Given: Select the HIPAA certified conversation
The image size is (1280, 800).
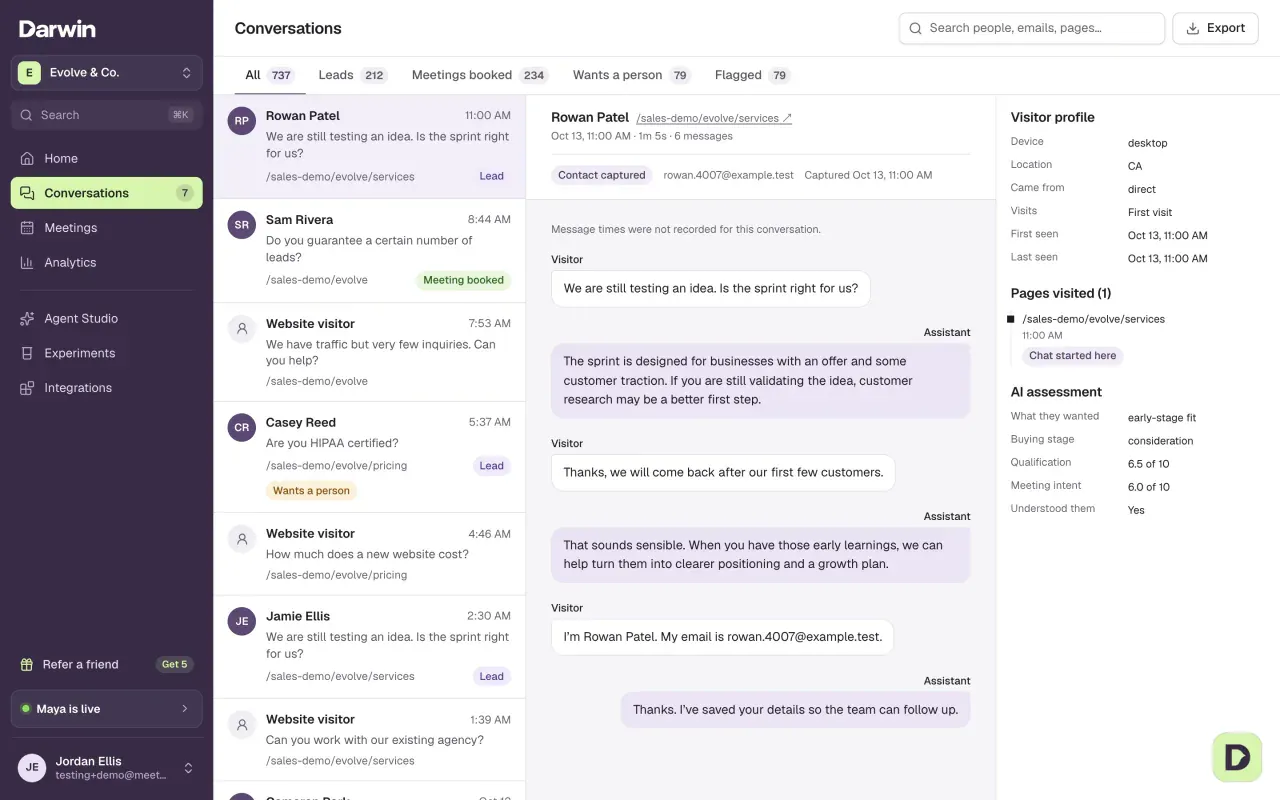Looking at the screenshot, I should (369, 457).
